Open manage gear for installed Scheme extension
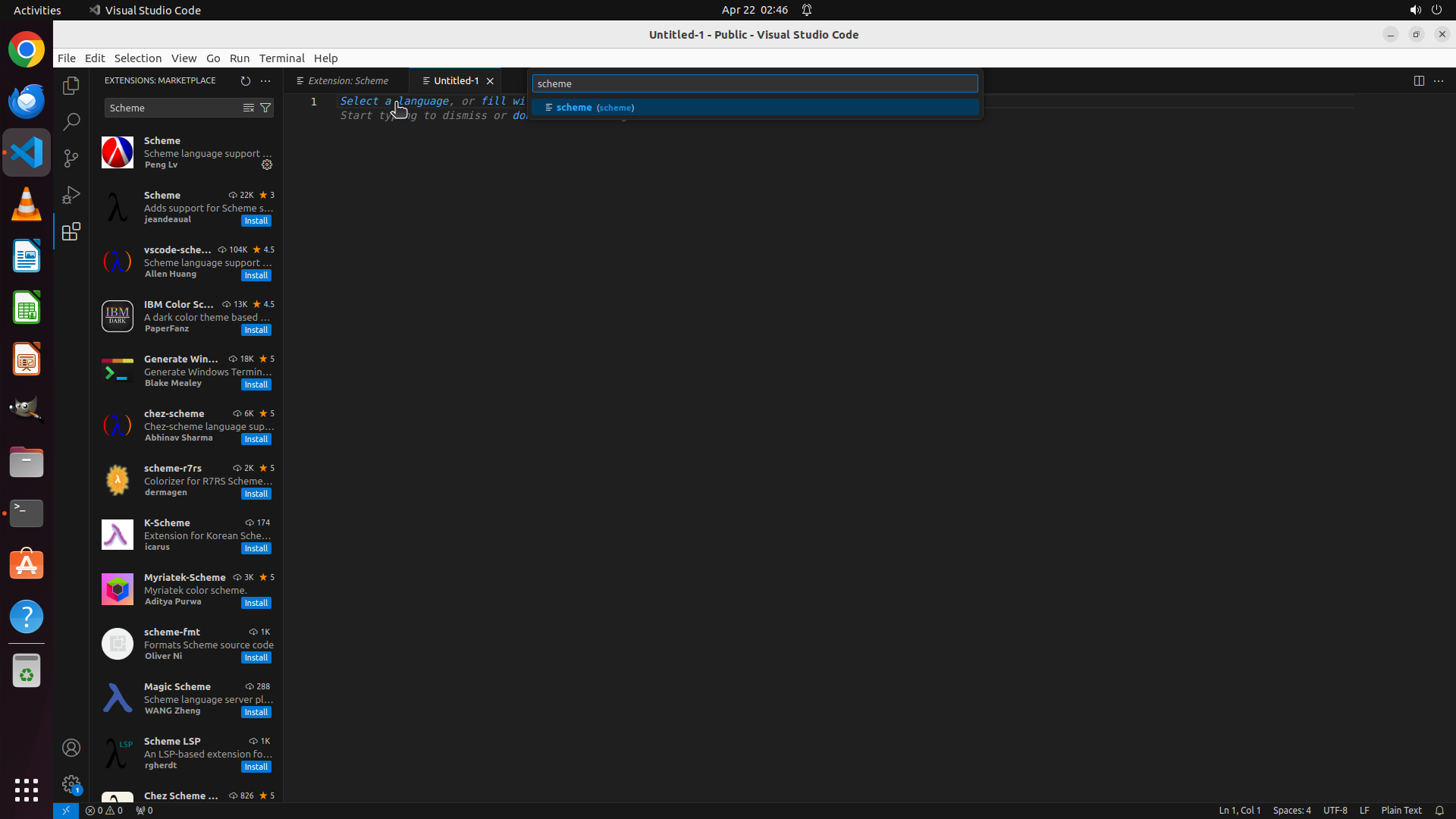 tap(267, 165)
